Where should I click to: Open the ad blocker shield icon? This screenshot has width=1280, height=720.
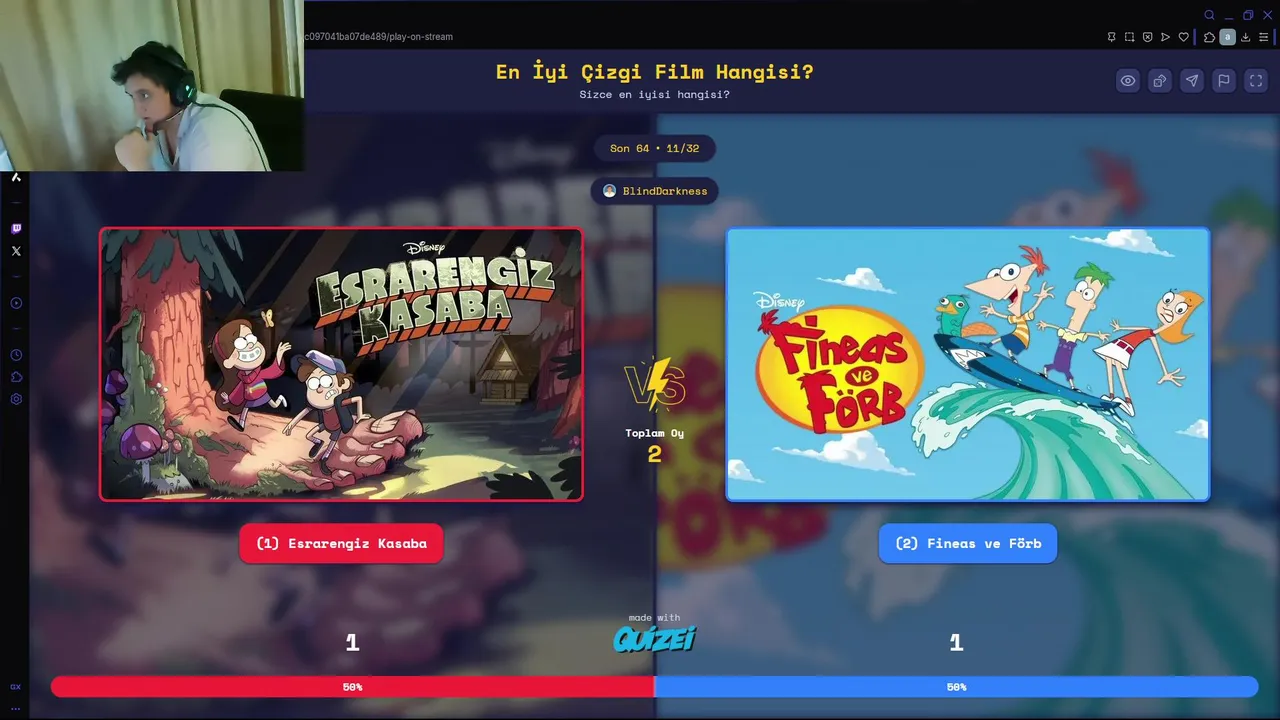1147,37
